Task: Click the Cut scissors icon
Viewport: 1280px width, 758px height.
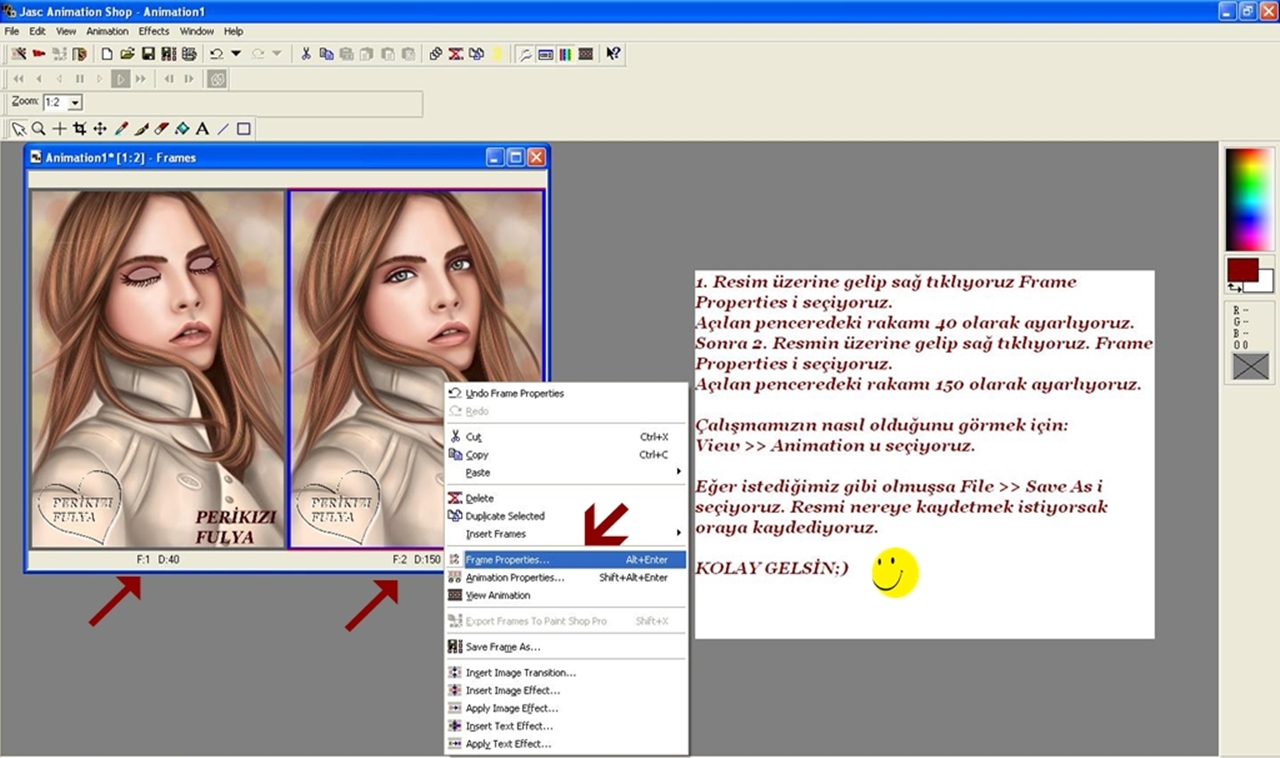Action: 306,54
